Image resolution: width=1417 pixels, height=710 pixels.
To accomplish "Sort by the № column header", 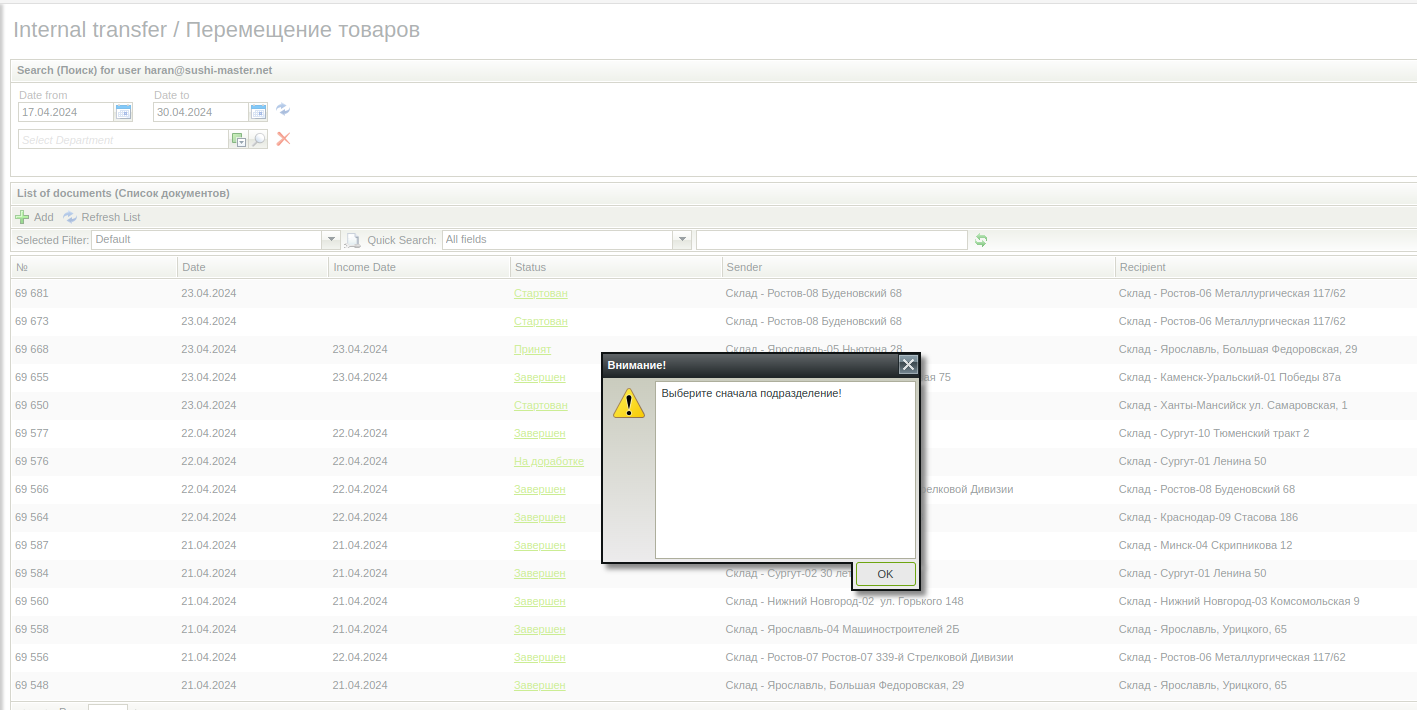I will click(94, 267).
